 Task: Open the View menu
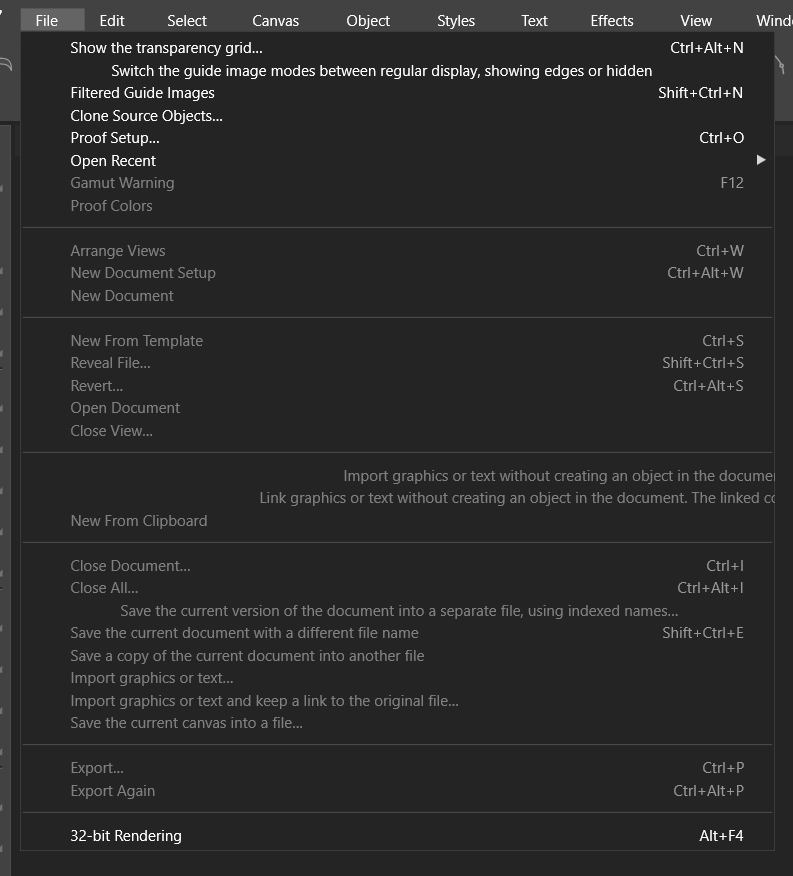696,20
